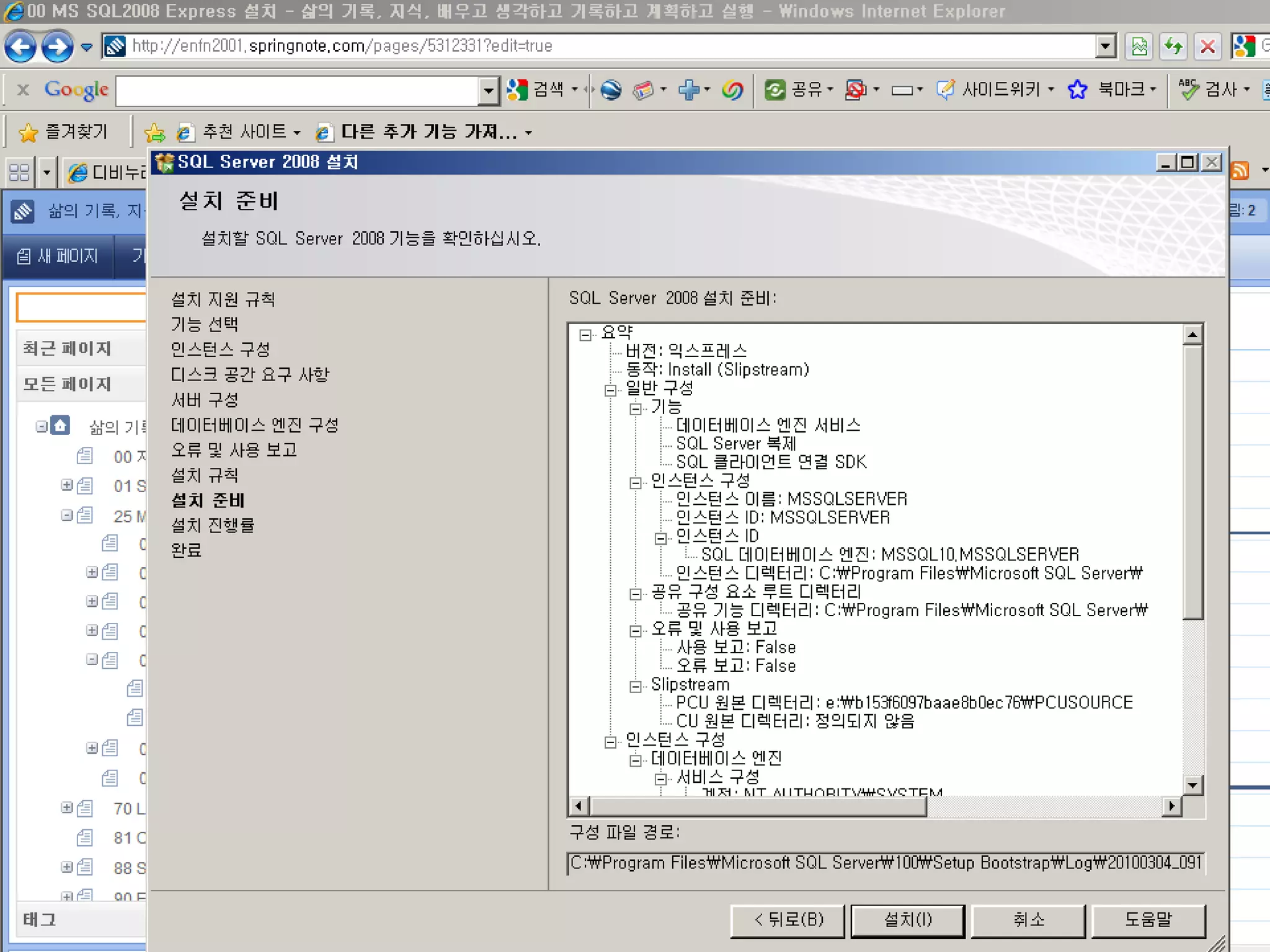Collapse the Slipstream tree node

click(x=636, y=686)
